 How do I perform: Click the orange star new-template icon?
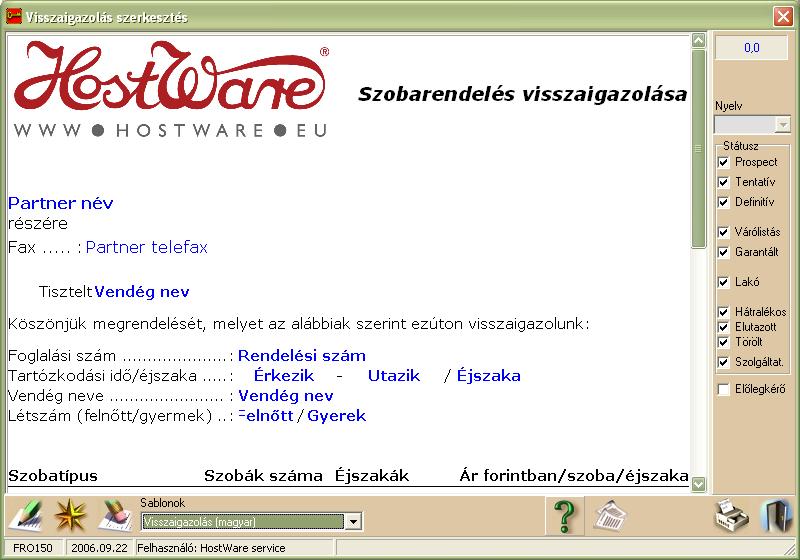pos(70,516)
